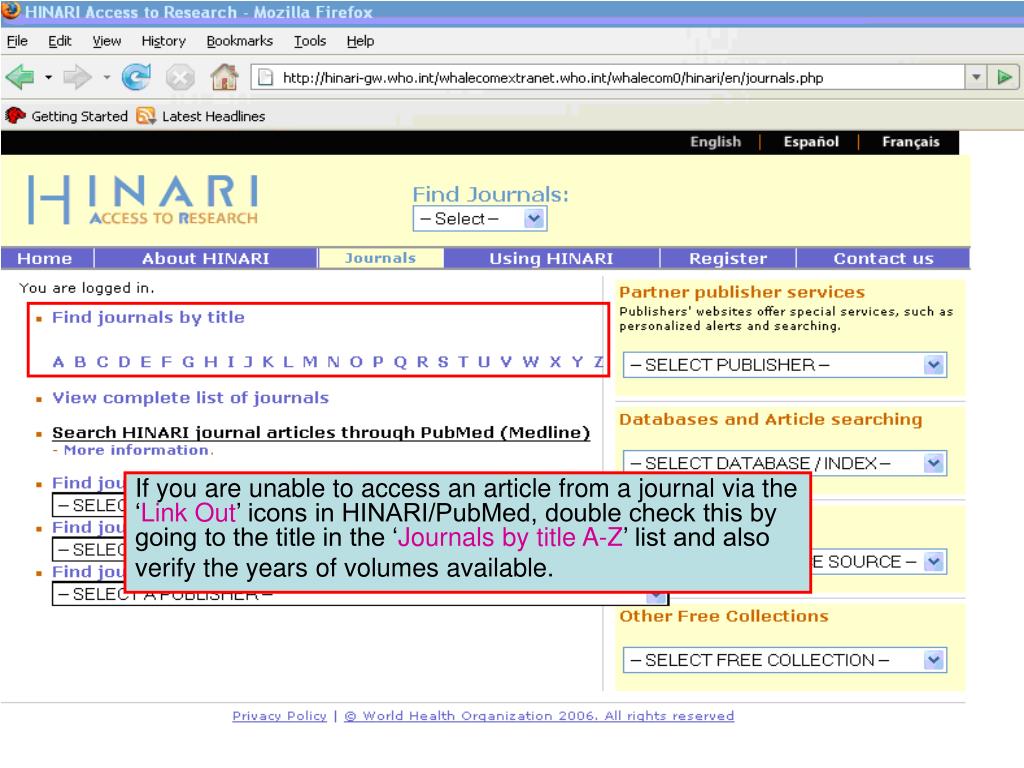Click the Forward arrow button
The height and width of the screenshot is (768, 1024).
click(77, 78)
